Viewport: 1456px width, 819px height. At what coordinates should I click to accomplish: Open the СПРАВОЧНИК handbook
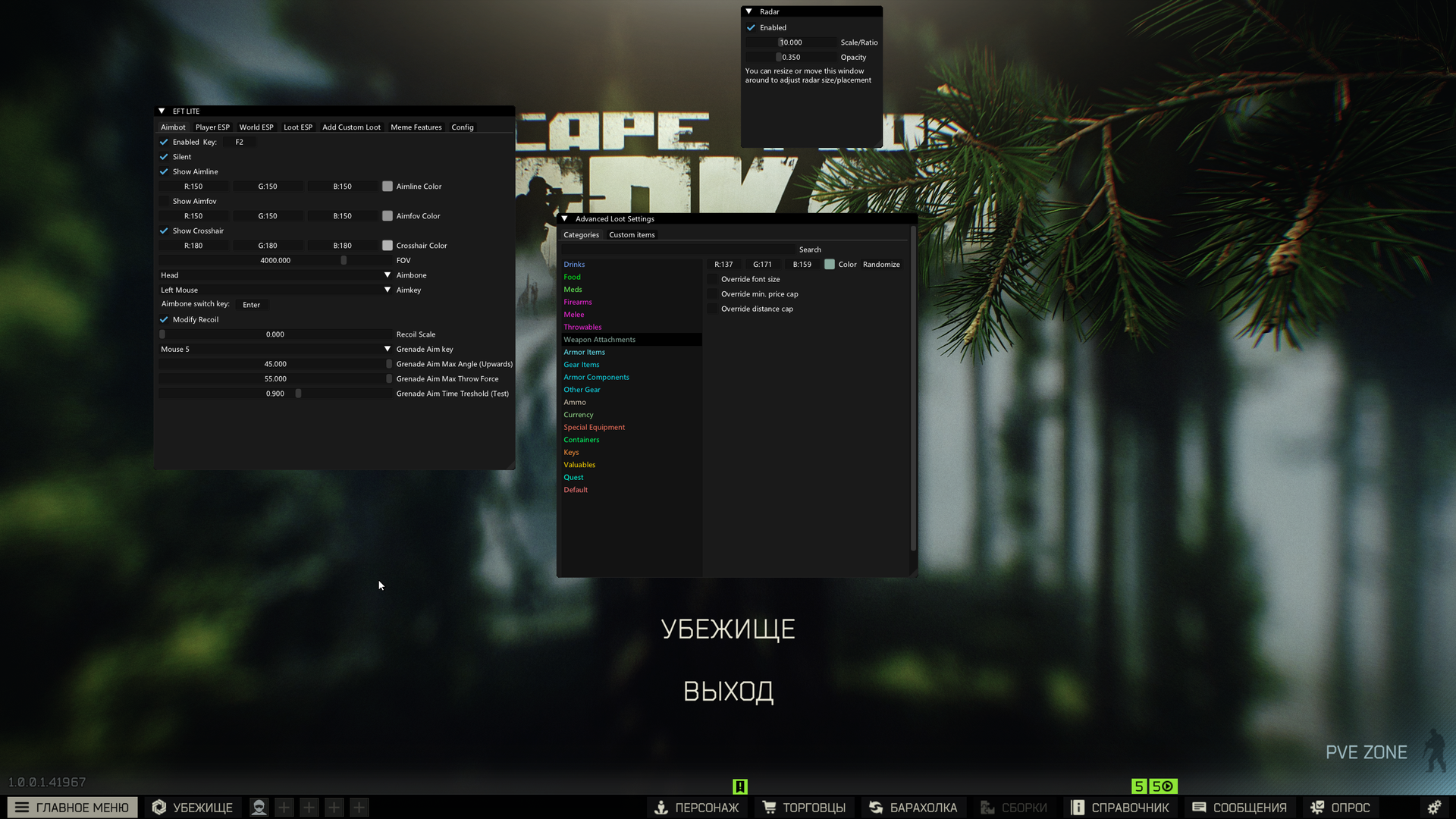click(x=1119, y=808)
